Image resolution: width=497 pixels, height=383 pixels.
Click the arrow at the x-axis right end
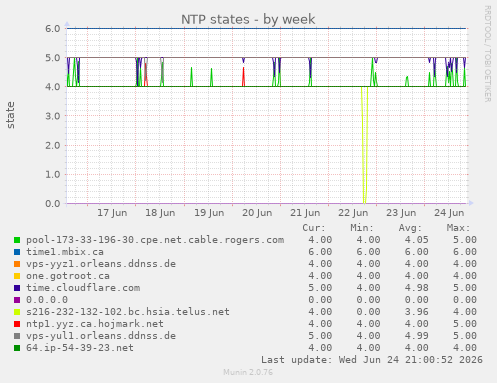[471, 203]
